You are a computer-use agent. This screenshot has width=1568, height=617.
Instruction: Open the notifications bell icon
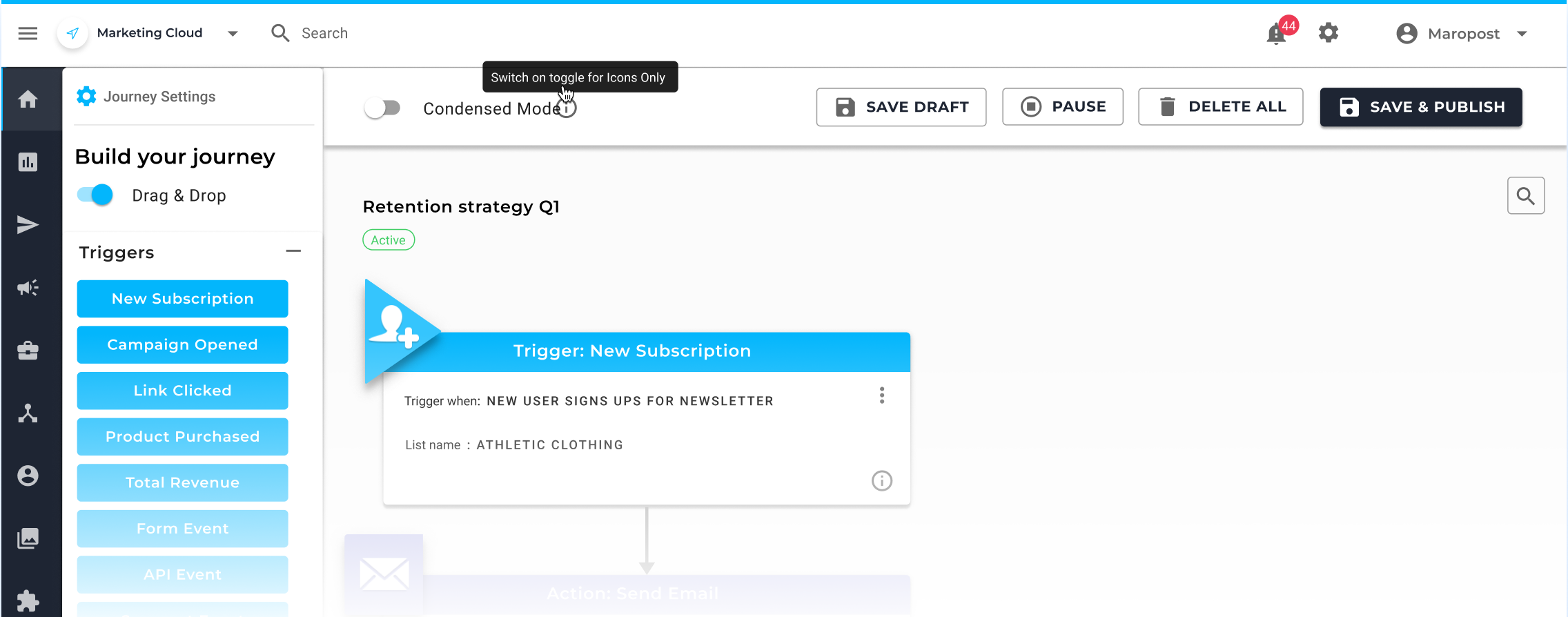pyautogui.click(x=1277, y=34)
